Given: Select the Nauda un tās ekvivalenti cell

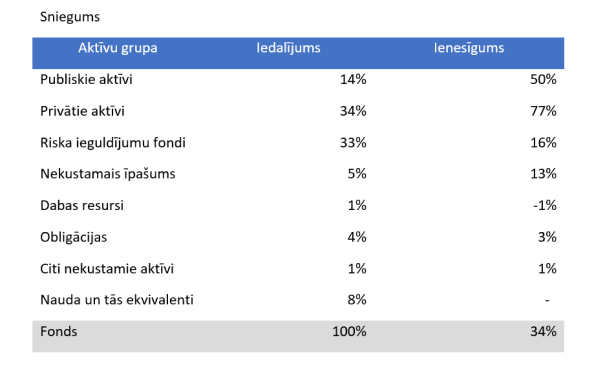Looking at the screenshot, I should (117, 300).
